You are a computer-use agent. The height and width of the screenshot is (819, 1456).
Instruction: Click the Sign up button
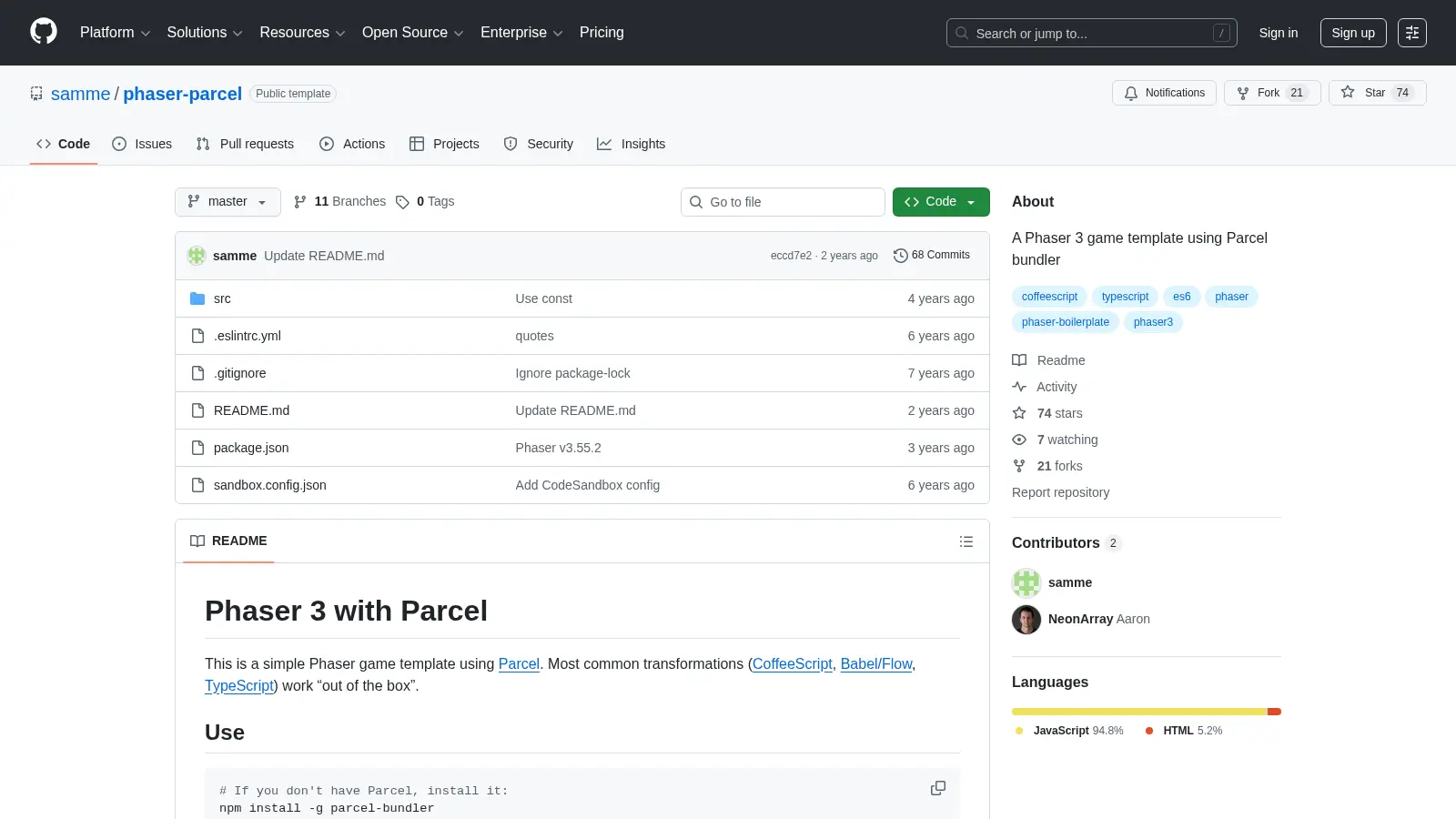(1353, 33)
